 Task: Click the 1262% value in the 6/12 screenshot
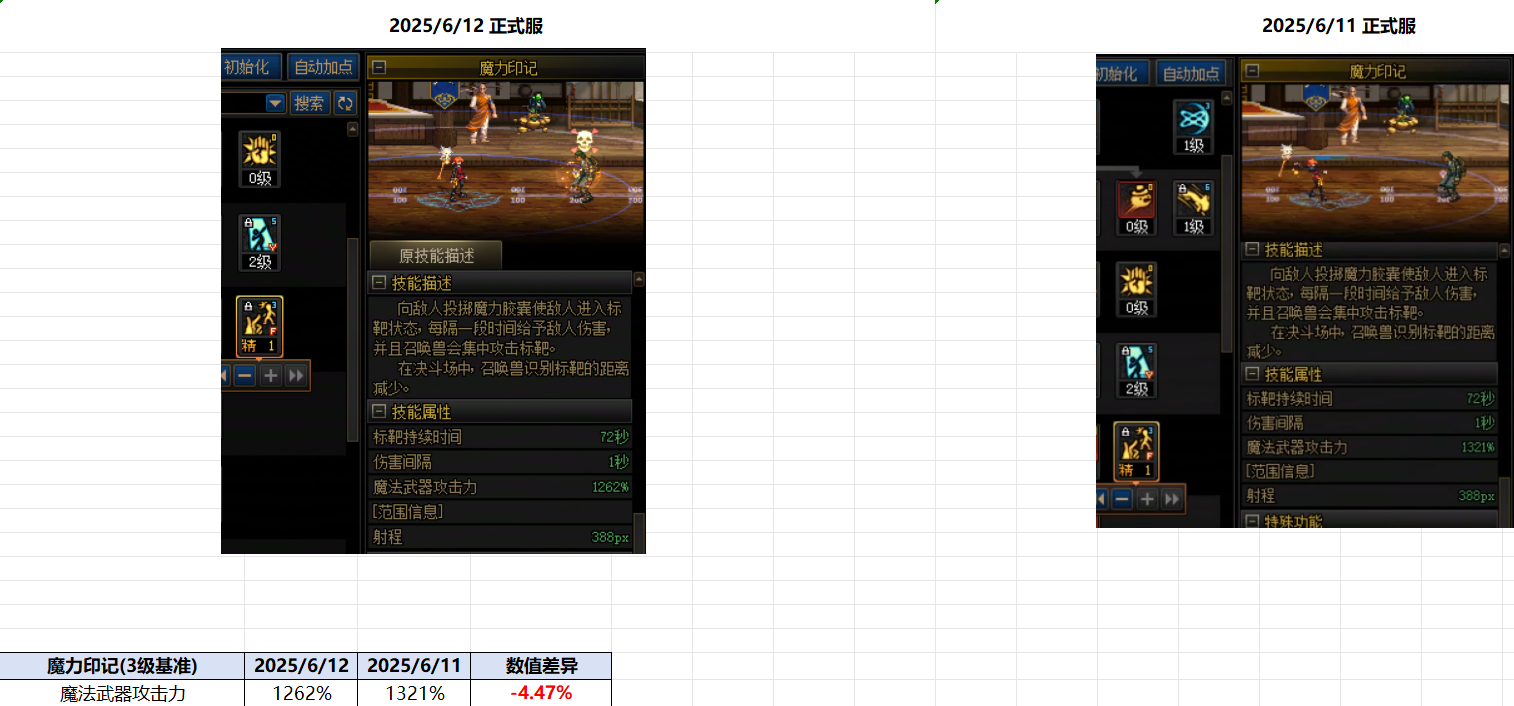point(610,488)
